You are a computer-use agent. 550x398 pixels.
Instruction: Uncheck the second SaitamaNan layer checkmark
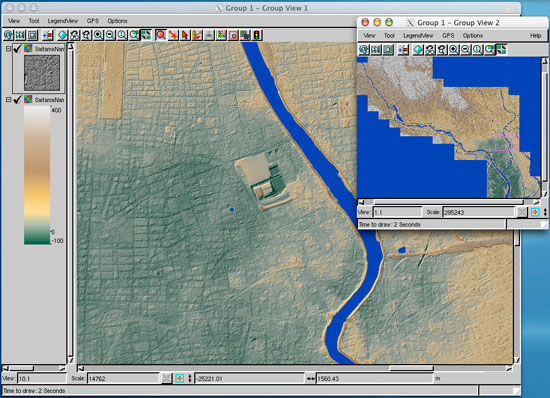[17, 100]
